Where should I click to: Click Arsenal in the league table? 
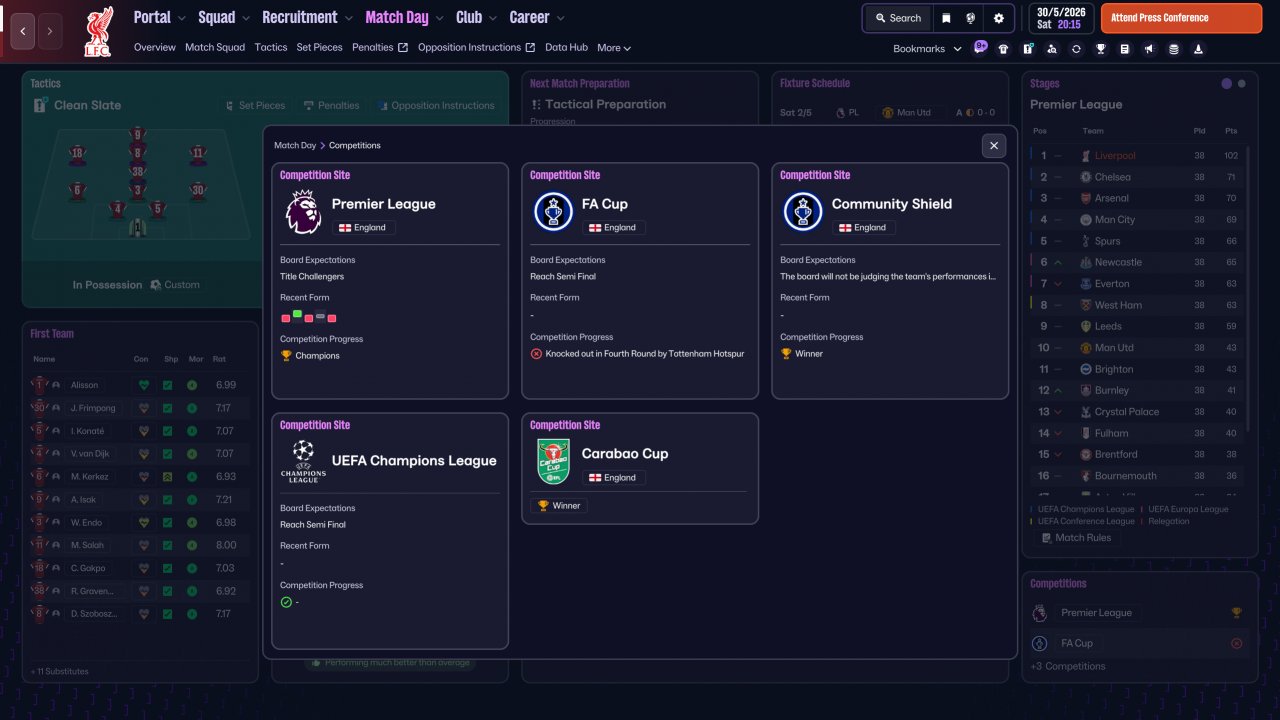(x=1112, y=198)
